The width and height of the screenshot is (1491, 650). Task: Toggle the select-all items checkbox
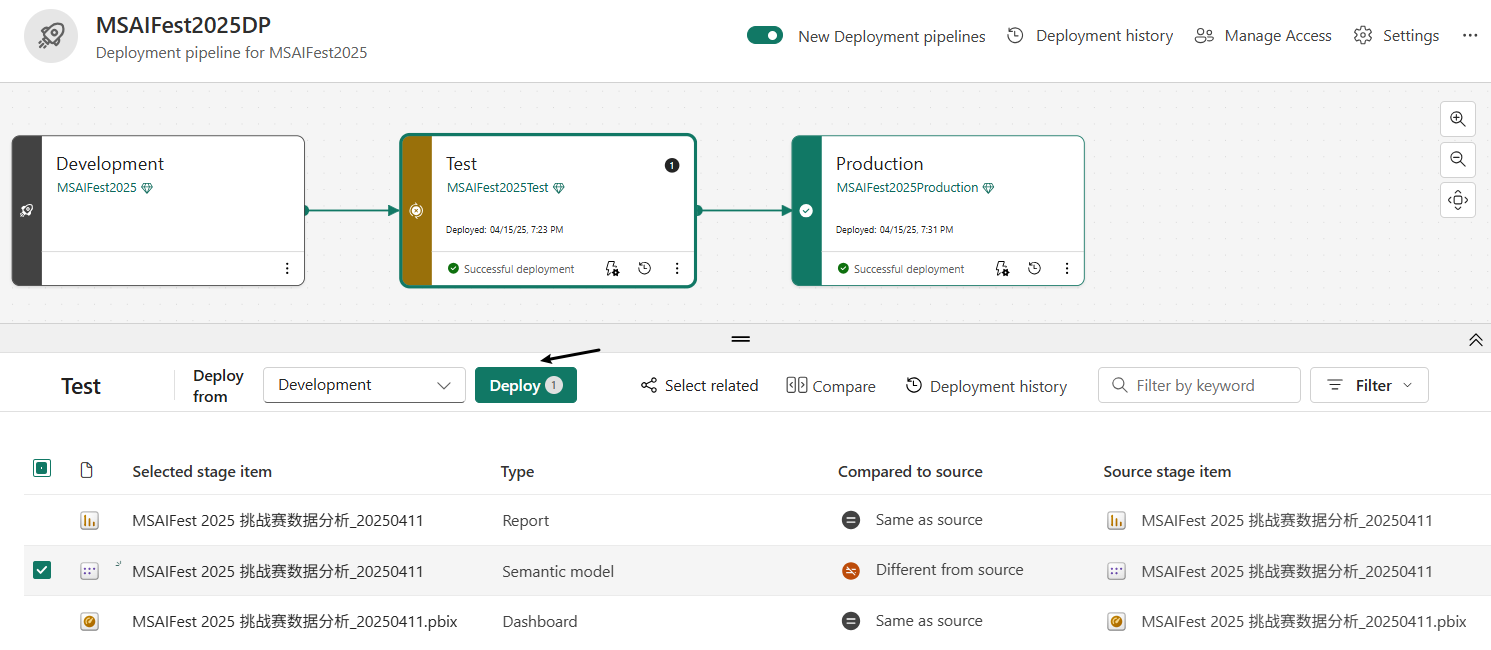[x=42, y=468]
